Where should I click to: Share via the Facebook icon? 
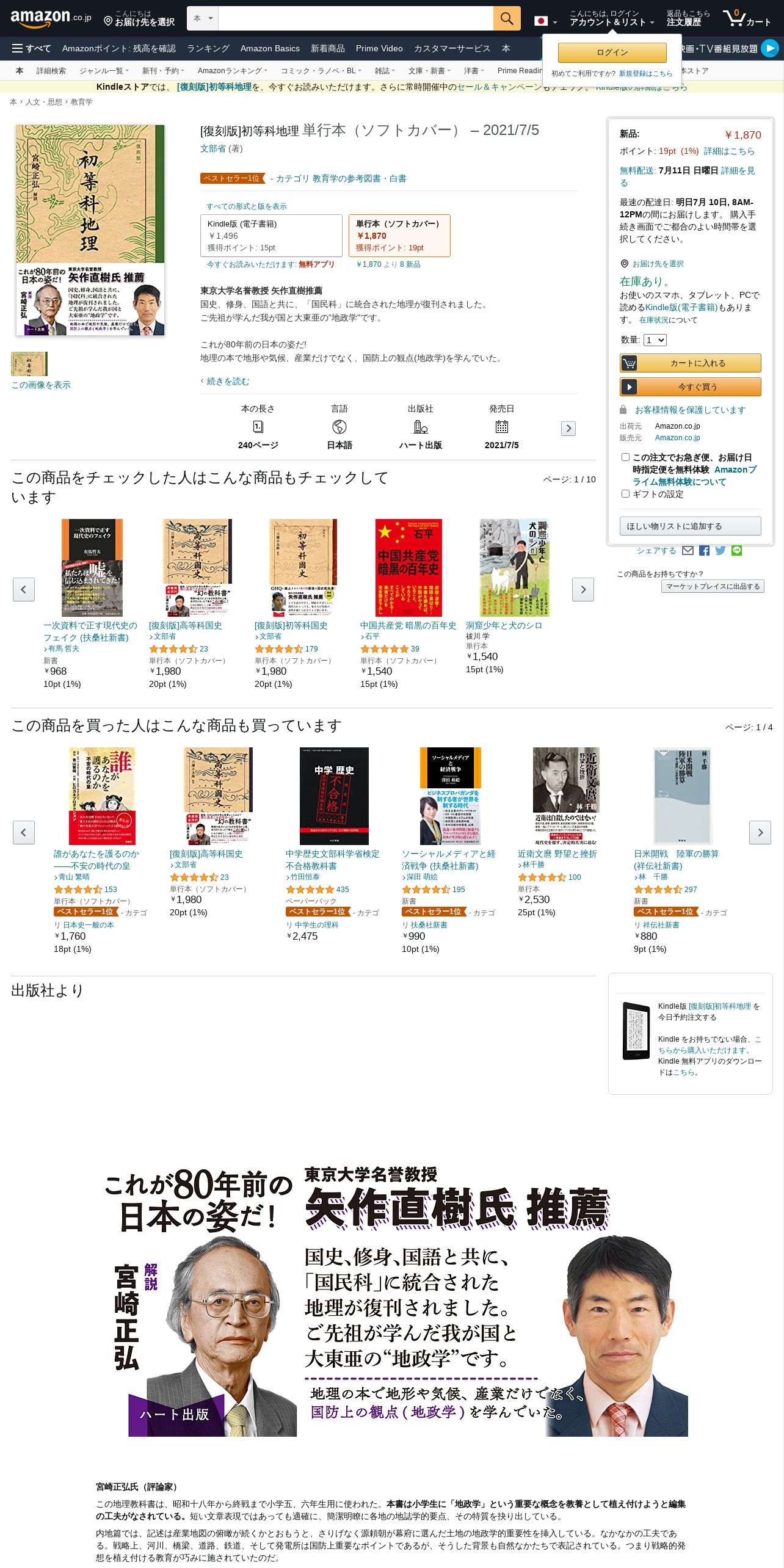click(704, 551)
